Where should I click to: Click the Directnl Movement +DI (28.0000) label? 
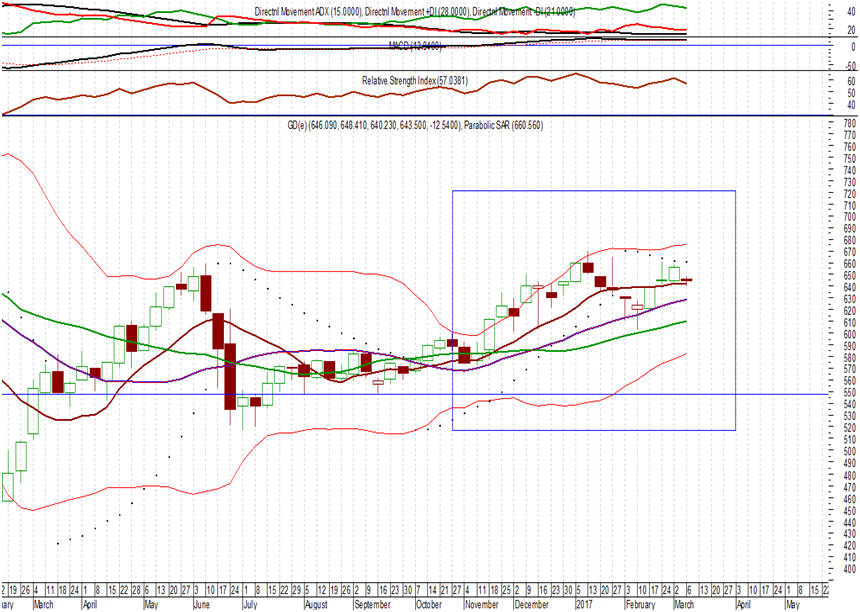point(417,12)
